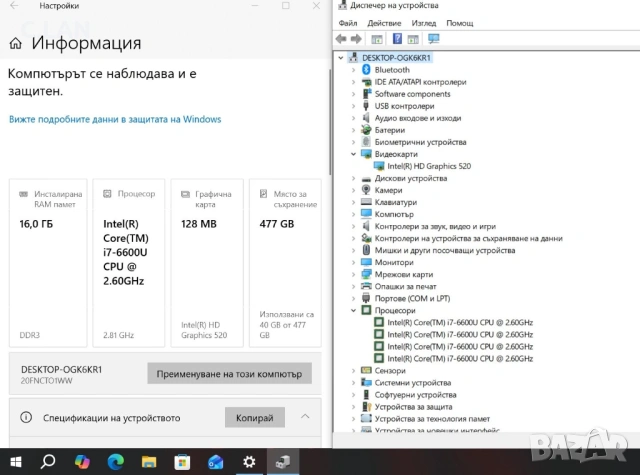This screenshot has height=475, width=640.
Task: Switch to Device Manager taskbar icon
Action: (283, 462)
